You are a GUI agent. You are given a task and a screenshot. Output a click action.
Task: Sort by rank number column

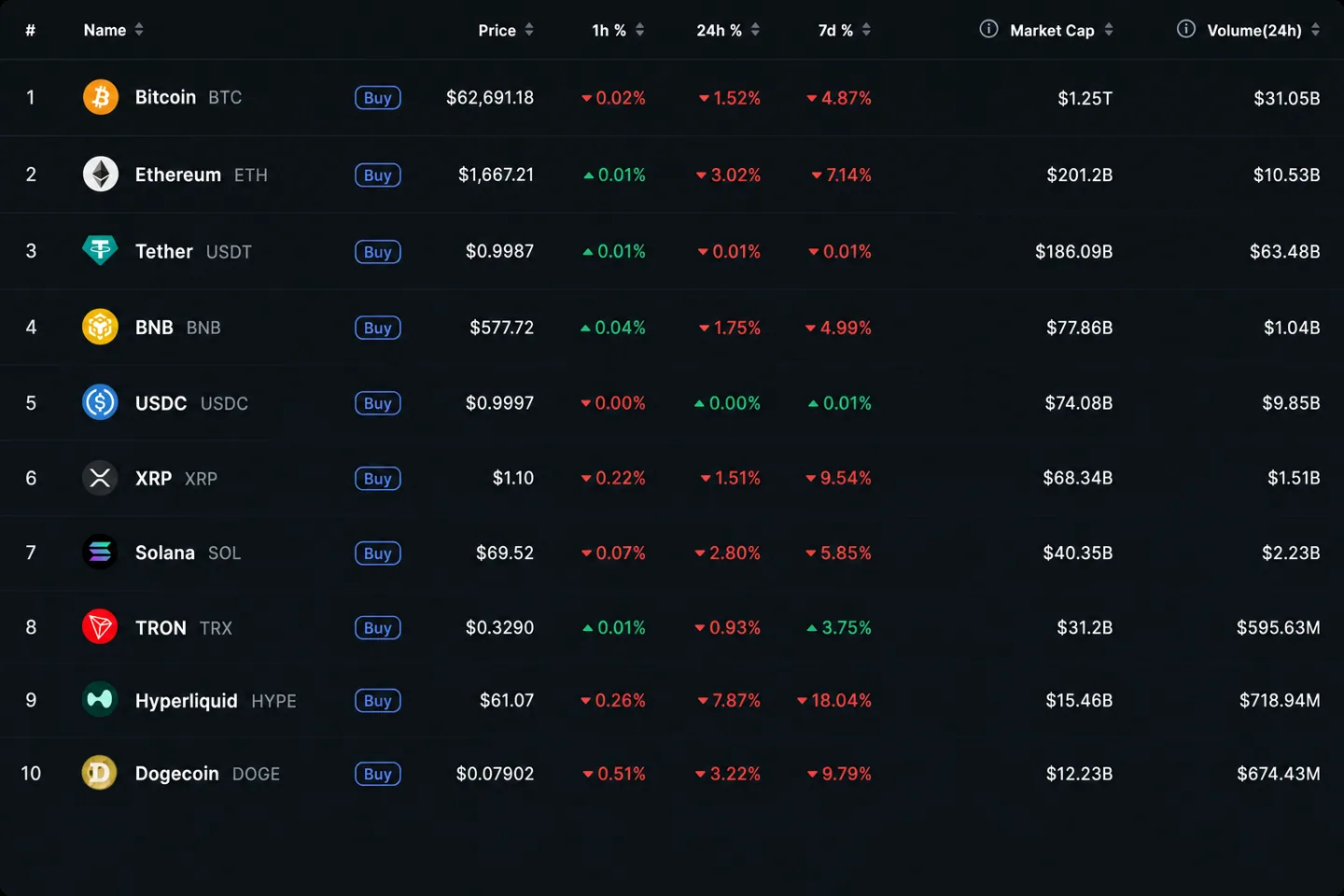31,30
